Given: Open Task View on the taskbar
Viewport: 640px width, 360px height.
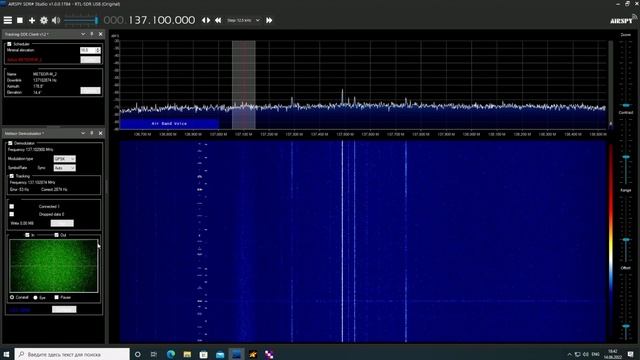Looking at the screenshot, I should 154,354.
